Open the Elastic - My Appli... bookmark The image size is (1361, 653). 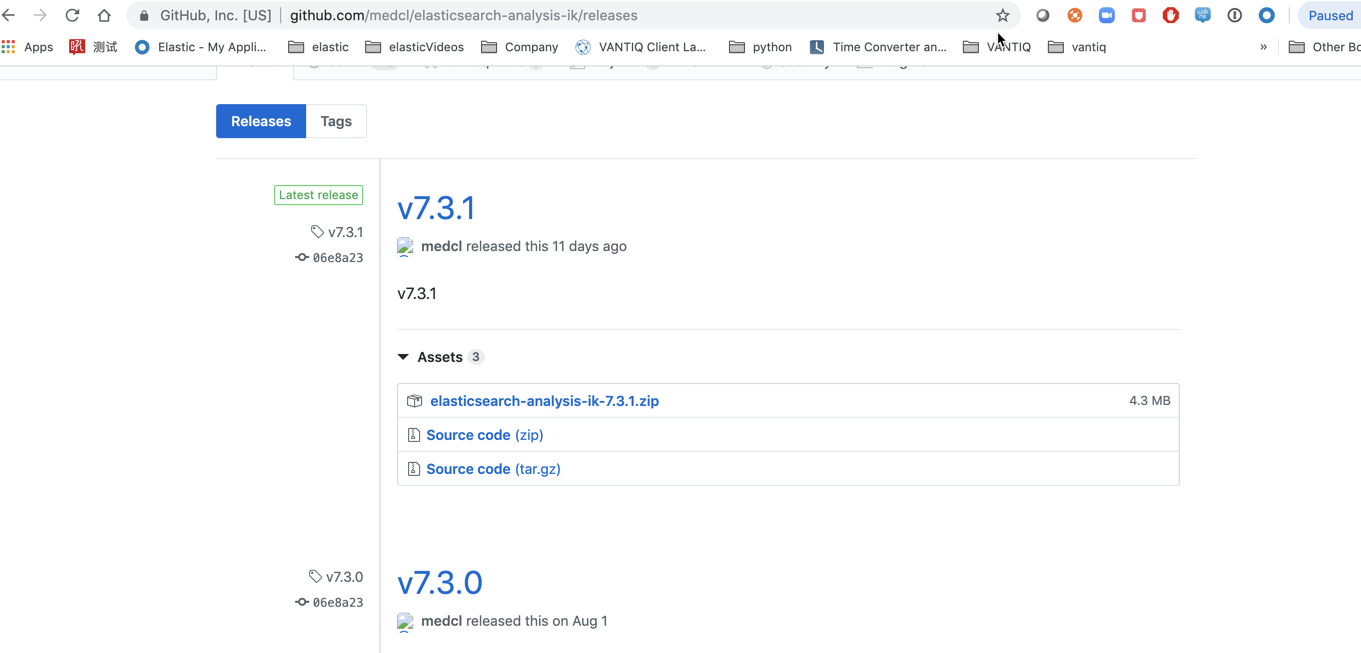tap(200, 47)
